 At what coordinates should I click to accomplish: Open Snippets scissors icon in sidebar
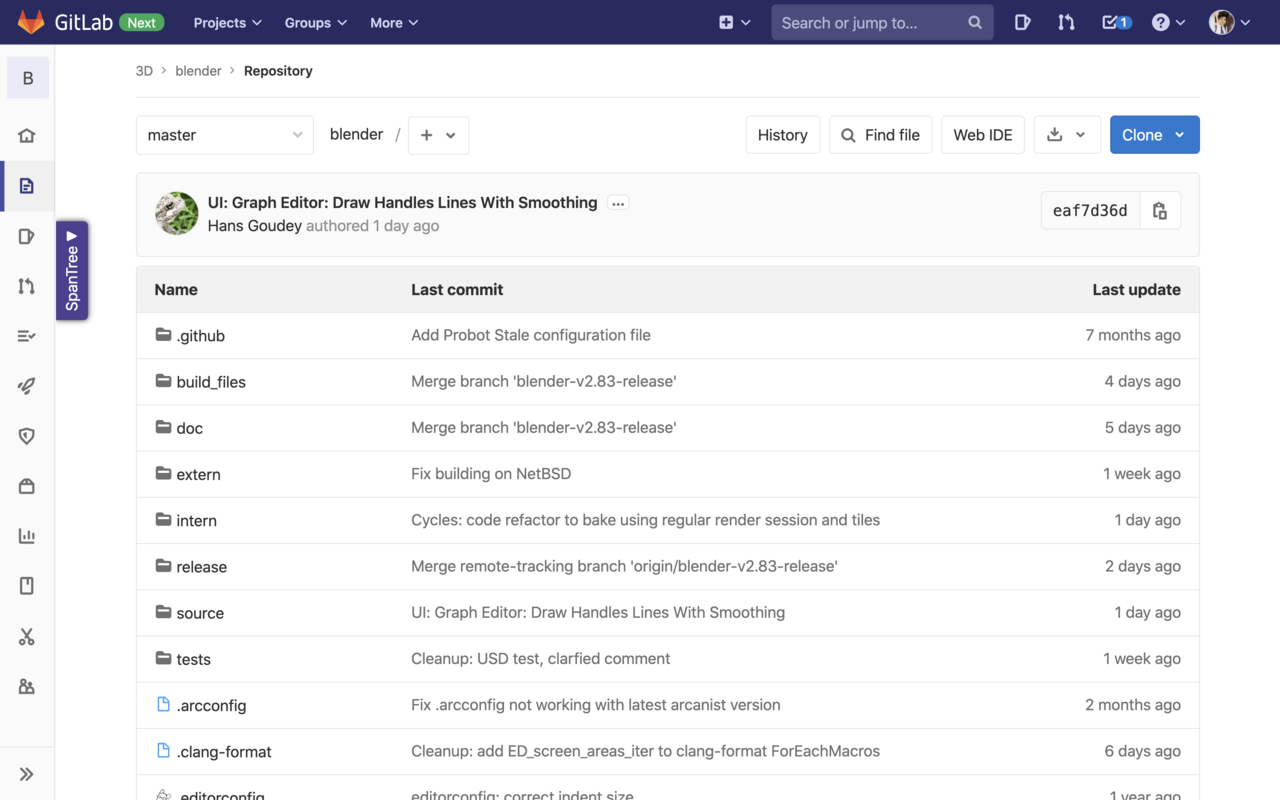pyautogui.click(x=27, y=636)
